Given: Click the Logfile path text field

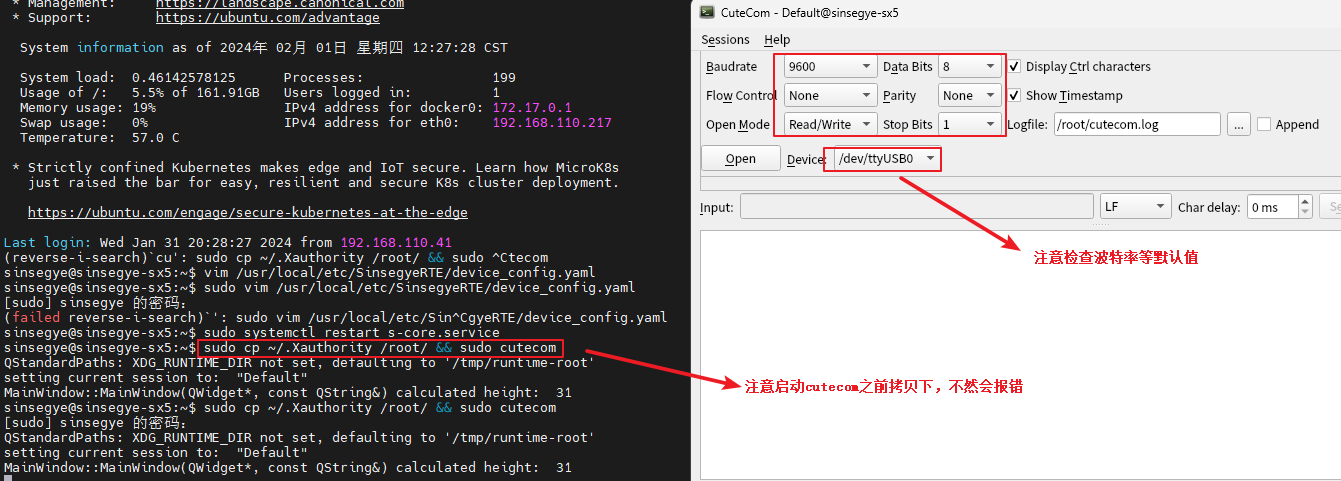Looking at the screenshot, I should 1137,125.
